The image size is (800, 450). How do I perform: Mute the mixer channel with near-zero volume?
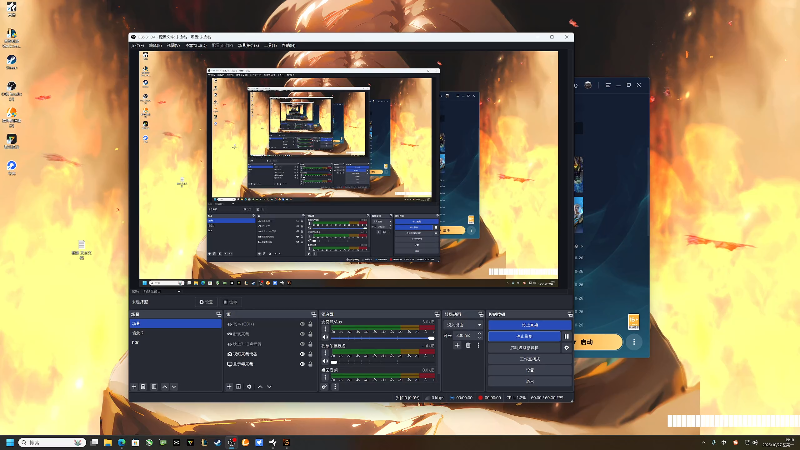click(326, 362)
